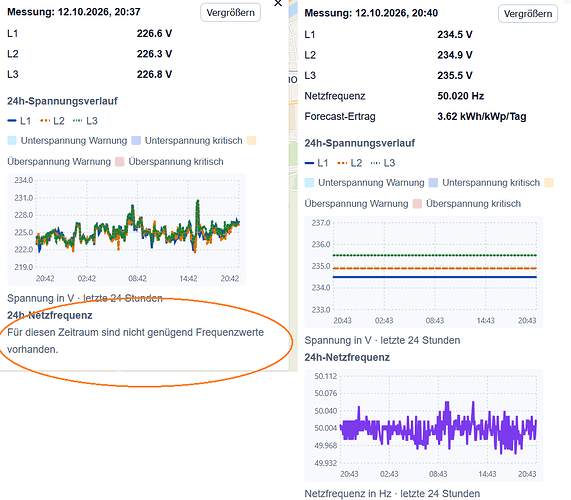Select the Netzfrequenz value 50.020 Hz
Viewport: 571px width, 500px height.
461,96
